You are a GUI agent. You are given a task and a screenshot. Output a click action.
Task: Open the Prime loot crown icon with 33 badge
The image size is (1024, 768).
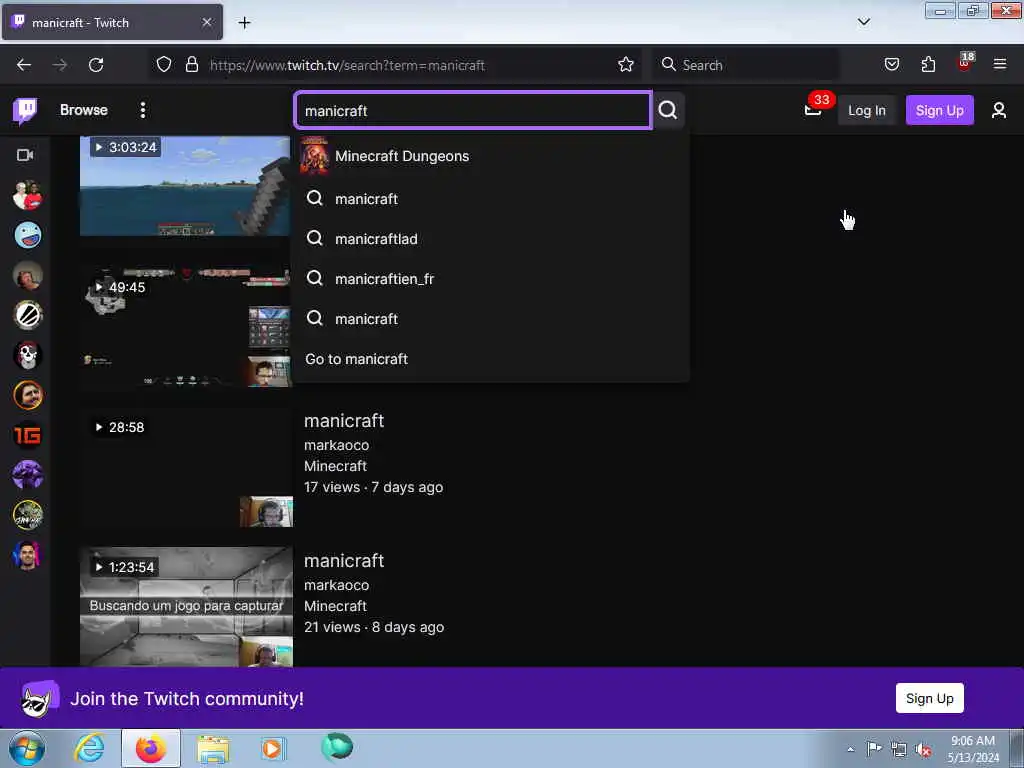pyautogui.click(x=813, y=110)
